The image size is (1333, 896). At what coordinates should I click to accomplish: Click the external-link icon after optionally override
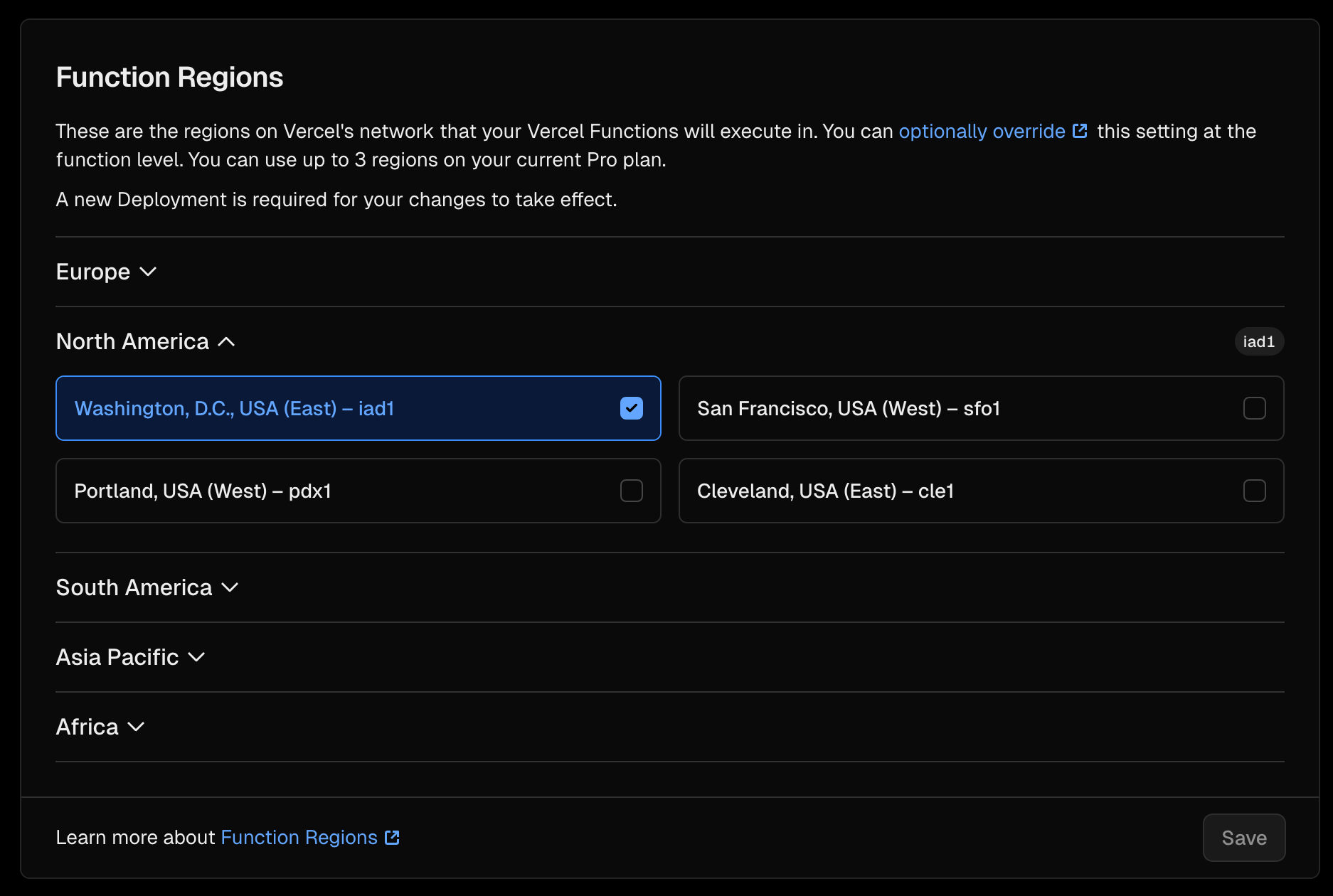[x=1080, y=131]
